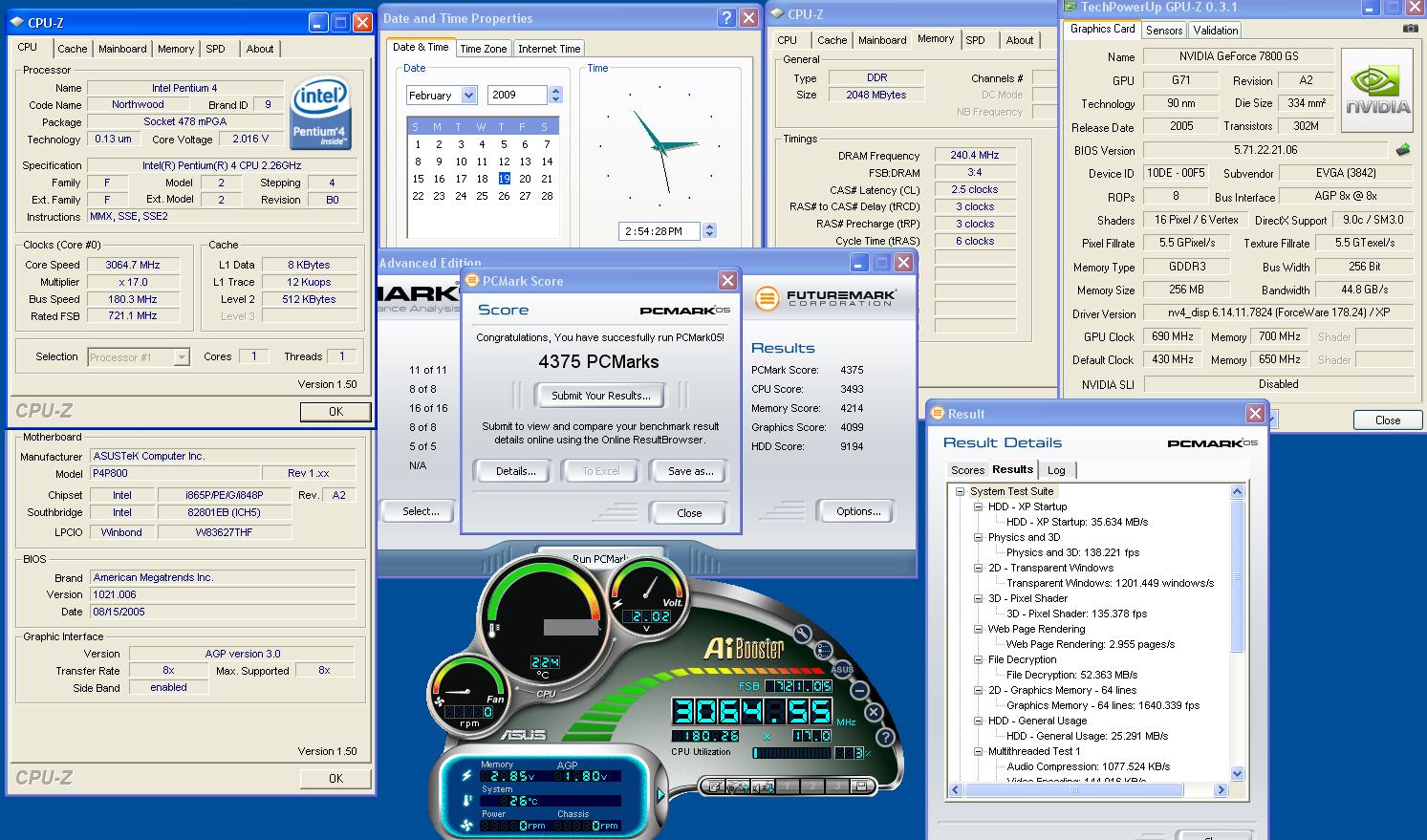
Task: Click the Intel Pentium 4 logo
Action: [320, 113]
